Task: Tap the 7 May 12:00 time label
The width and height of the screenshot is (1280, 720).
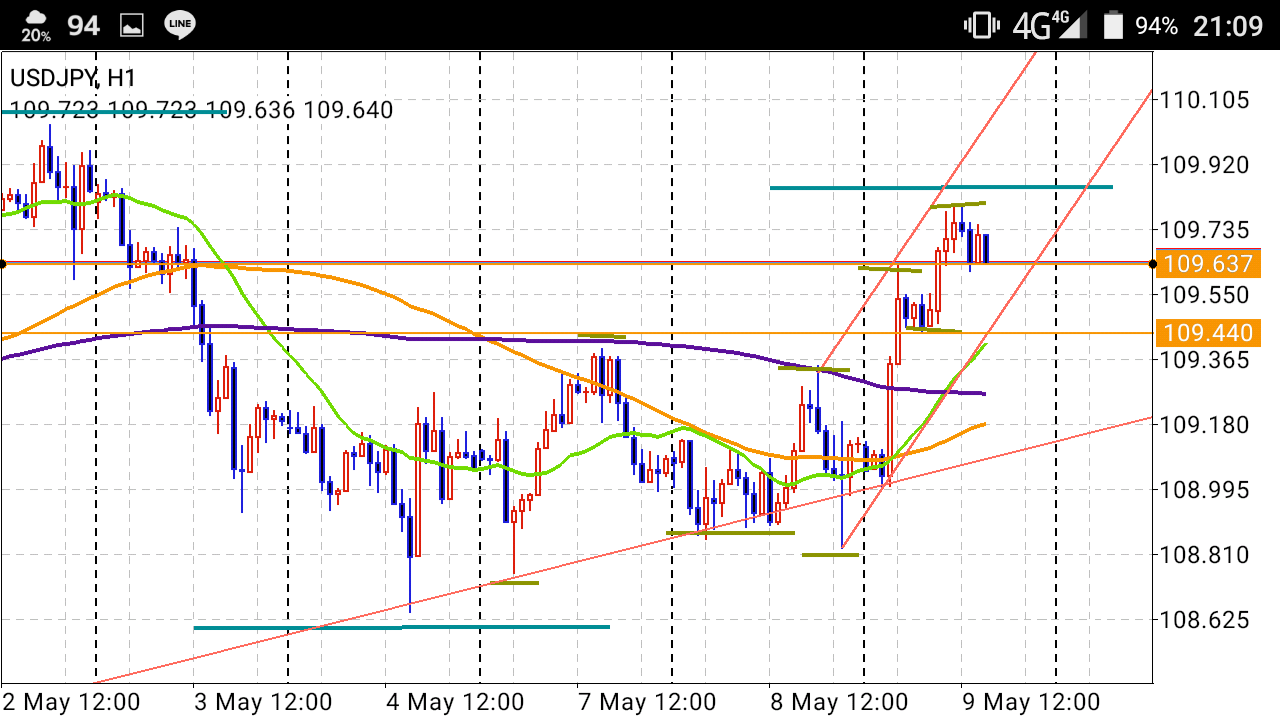Action: coord(647,701)
